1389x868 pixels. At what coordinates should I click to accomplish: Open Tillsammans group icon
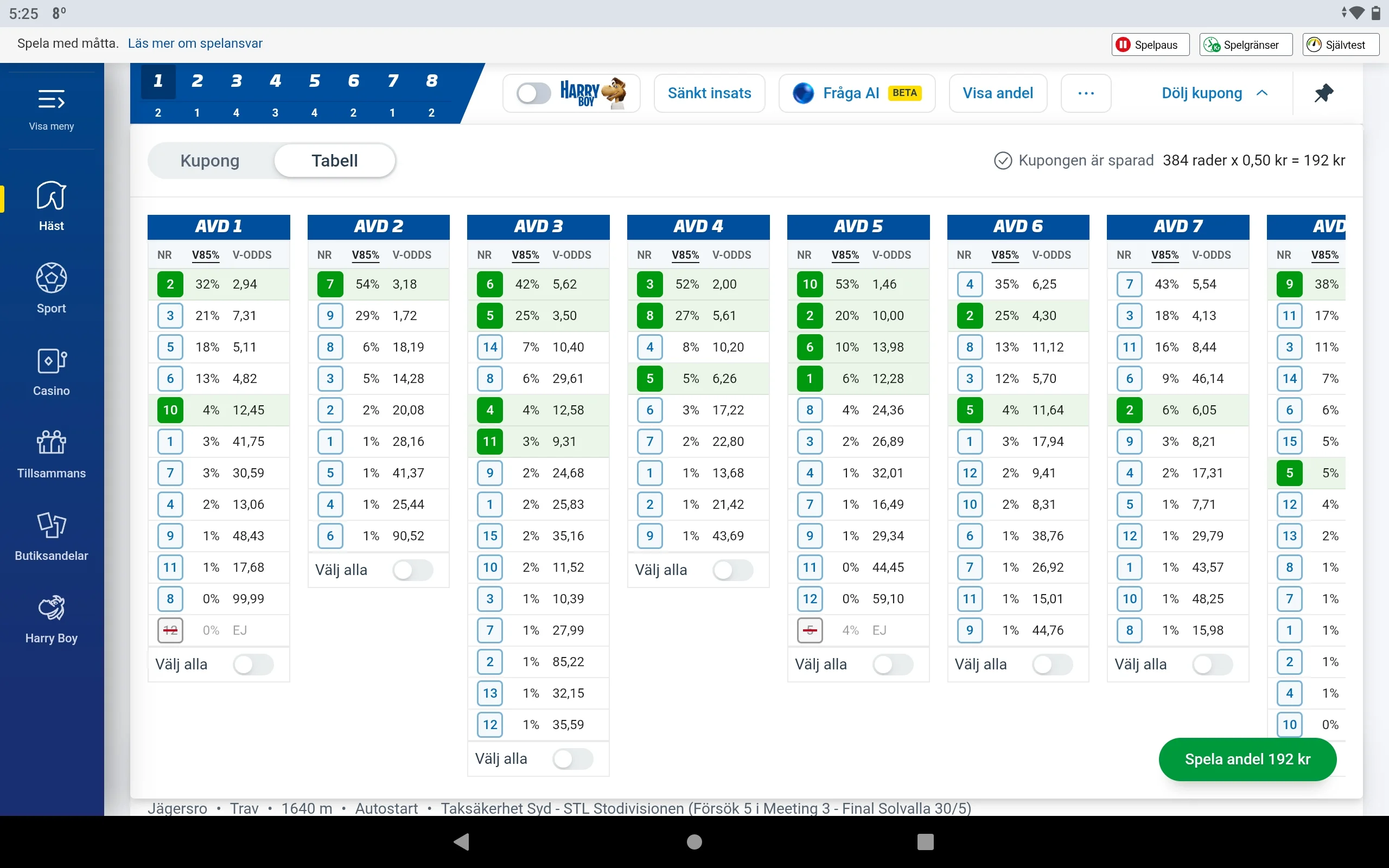[x=51, y=443]
